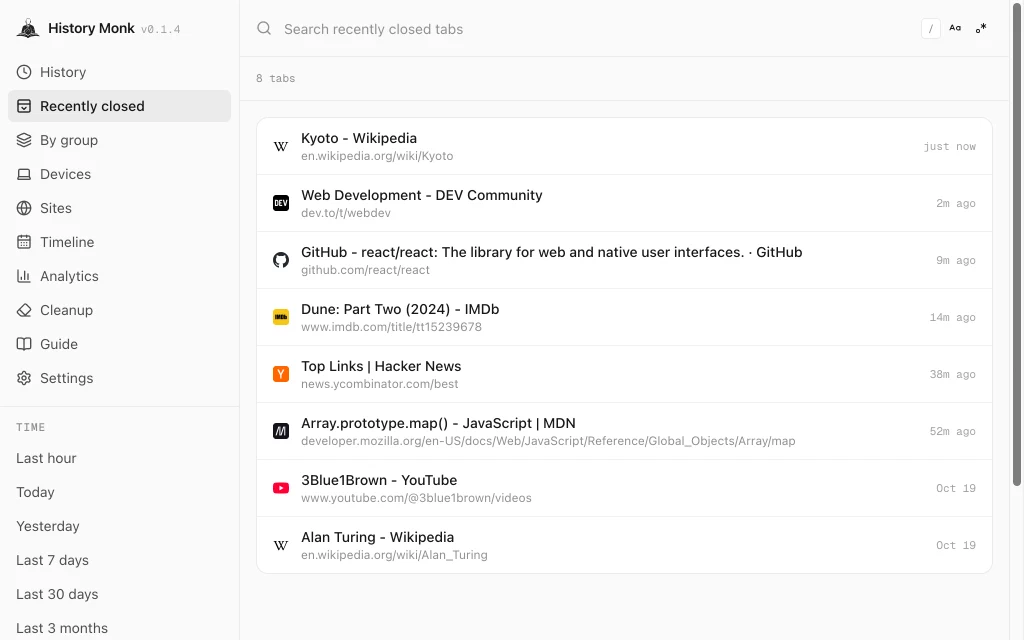
Task: Open the Sites view
Action: point(120,208)
